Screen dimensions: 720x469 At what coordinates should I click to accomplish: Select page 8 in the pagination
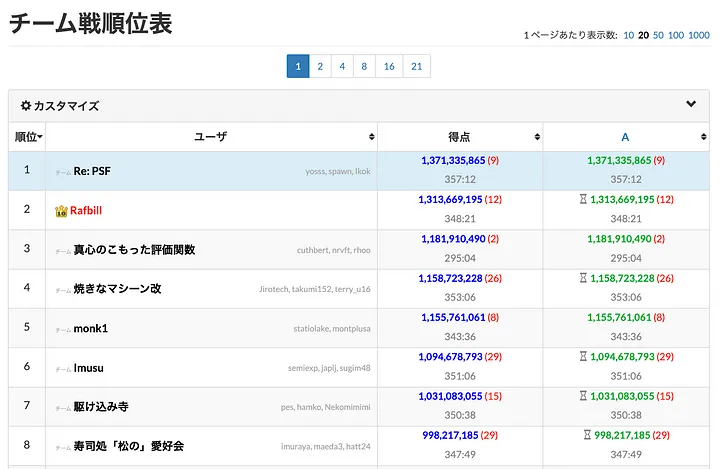[364, 66]
